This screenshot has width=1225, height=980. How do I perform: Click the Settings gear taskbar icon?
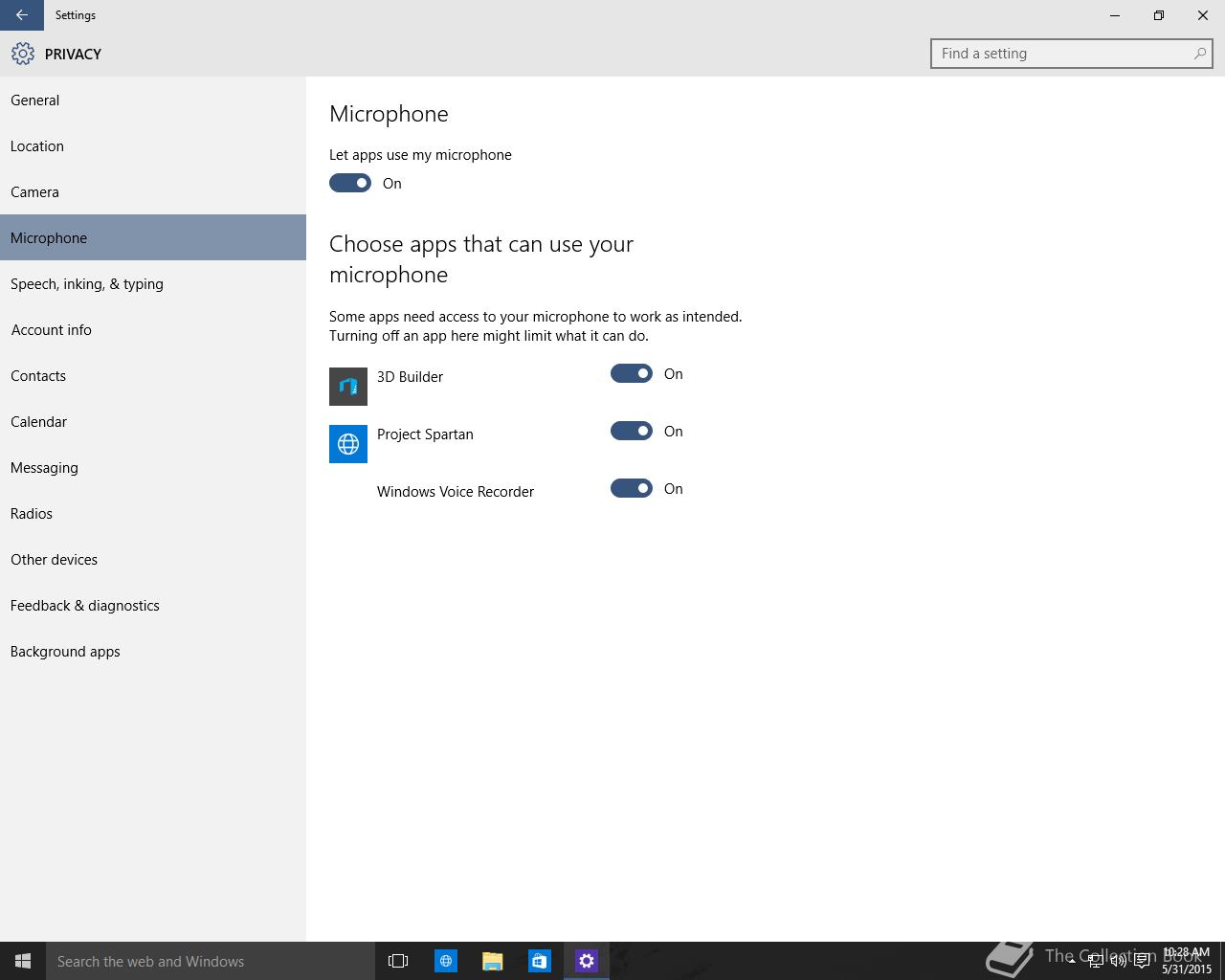coord(587,961)
